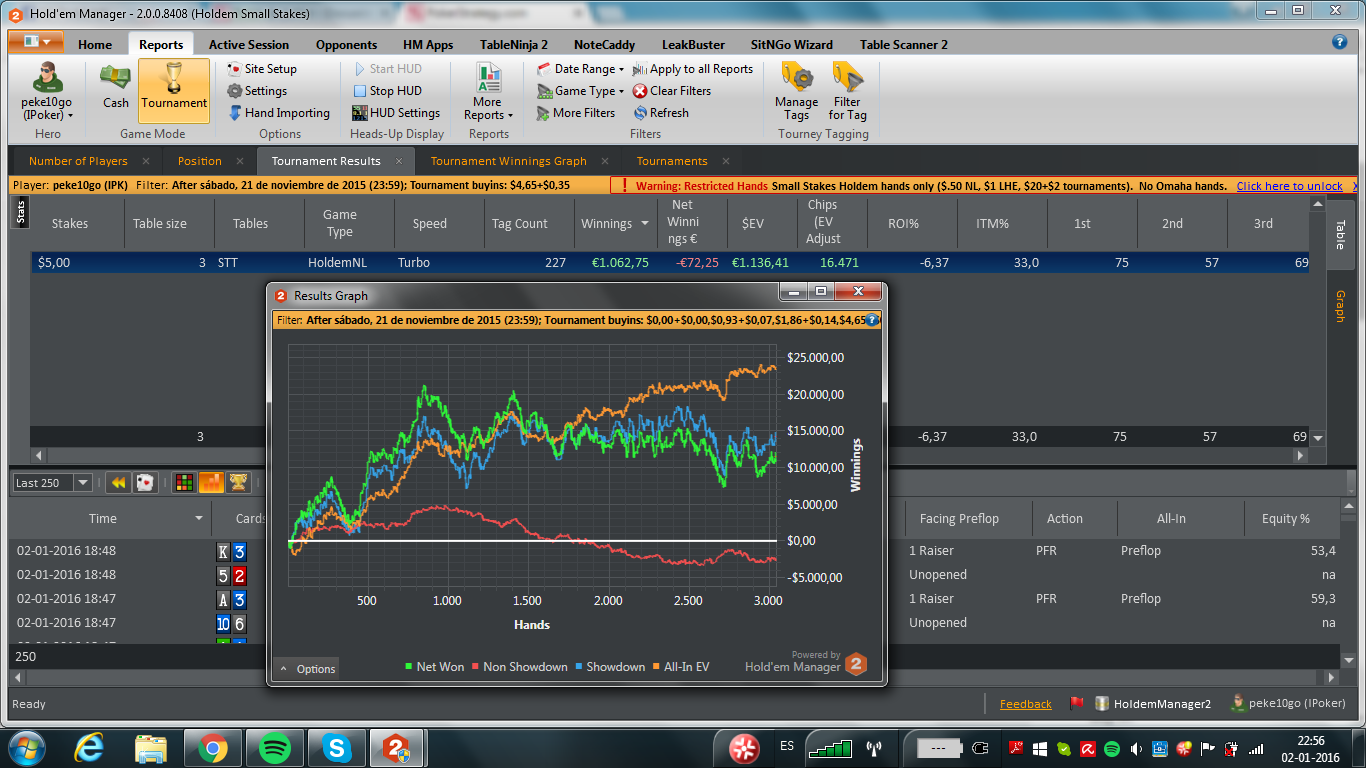Open Game Type filter dropdown
1366x768 pixels.
click(580, 91)
